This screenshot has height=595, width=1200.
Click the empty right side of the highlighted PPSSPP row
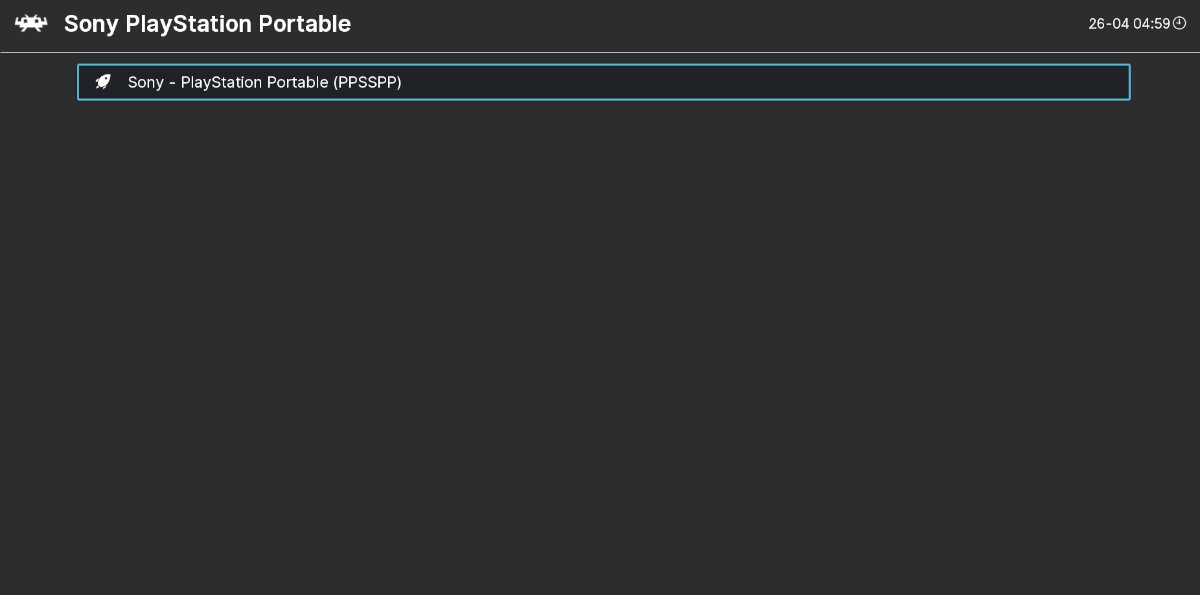800,82
